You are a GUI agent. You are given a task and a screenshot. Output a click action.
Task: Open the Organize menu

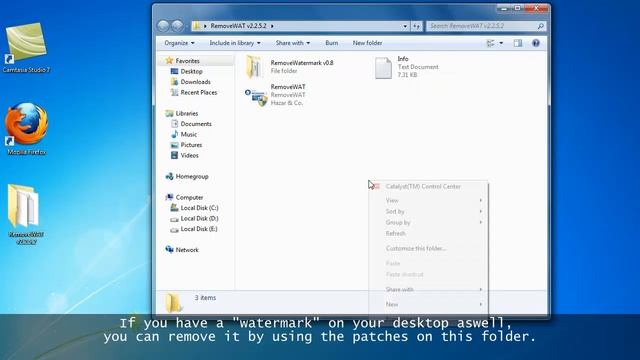coord(179,43)
